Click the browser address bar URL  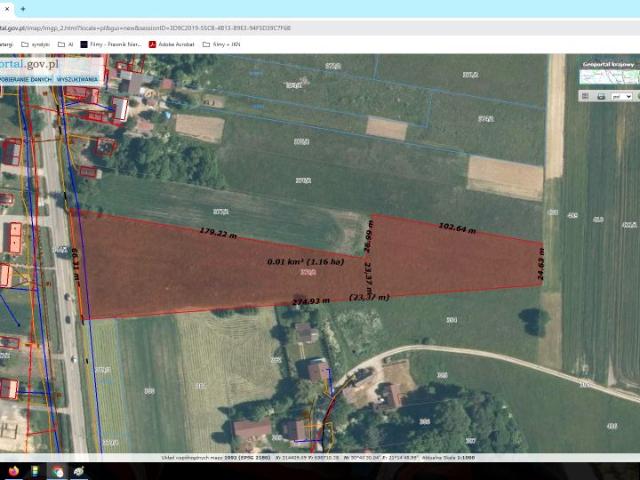[145, 28]
